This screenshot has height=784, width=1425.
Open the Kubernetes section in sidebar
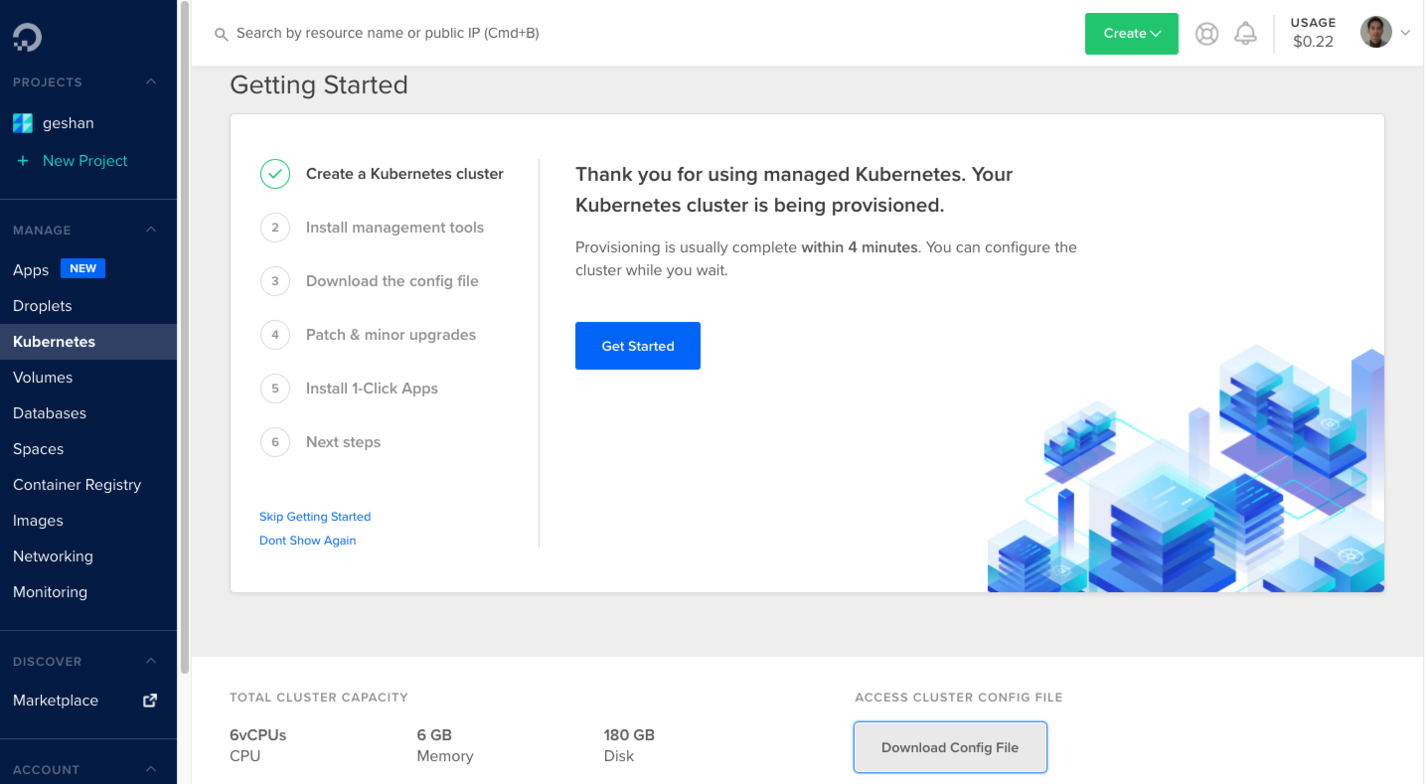(53, 341)
